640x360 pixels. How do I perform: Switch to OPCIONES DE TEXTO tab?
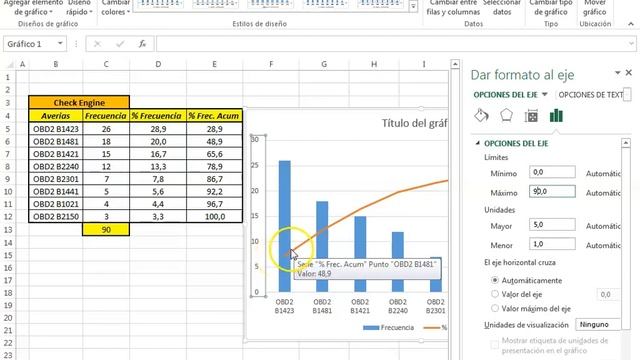(x=591, y=95)
